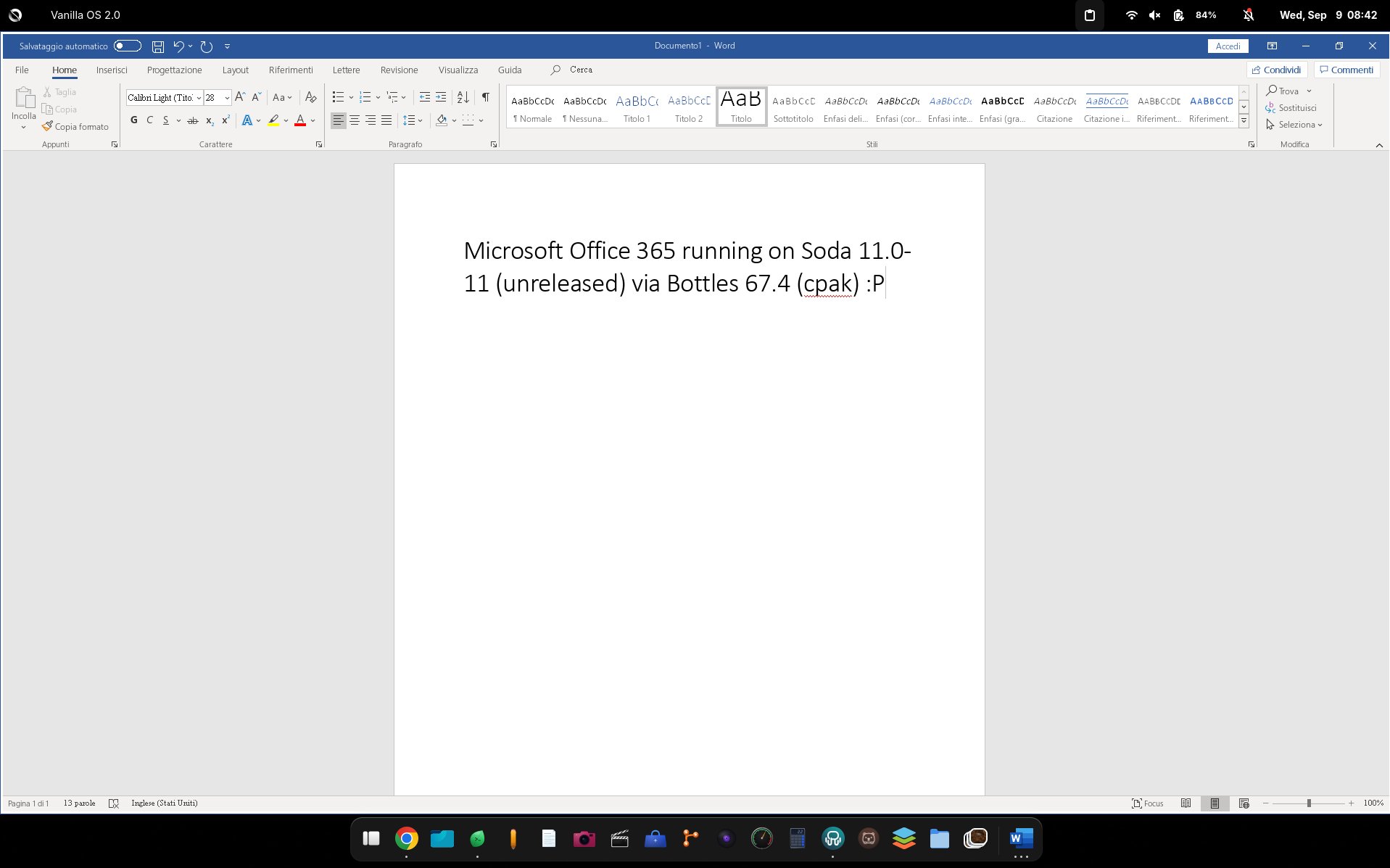This screenshot has width=1390, height=868.
Task: Switch to the Revisione tab
Action: [x=400, y=70]
